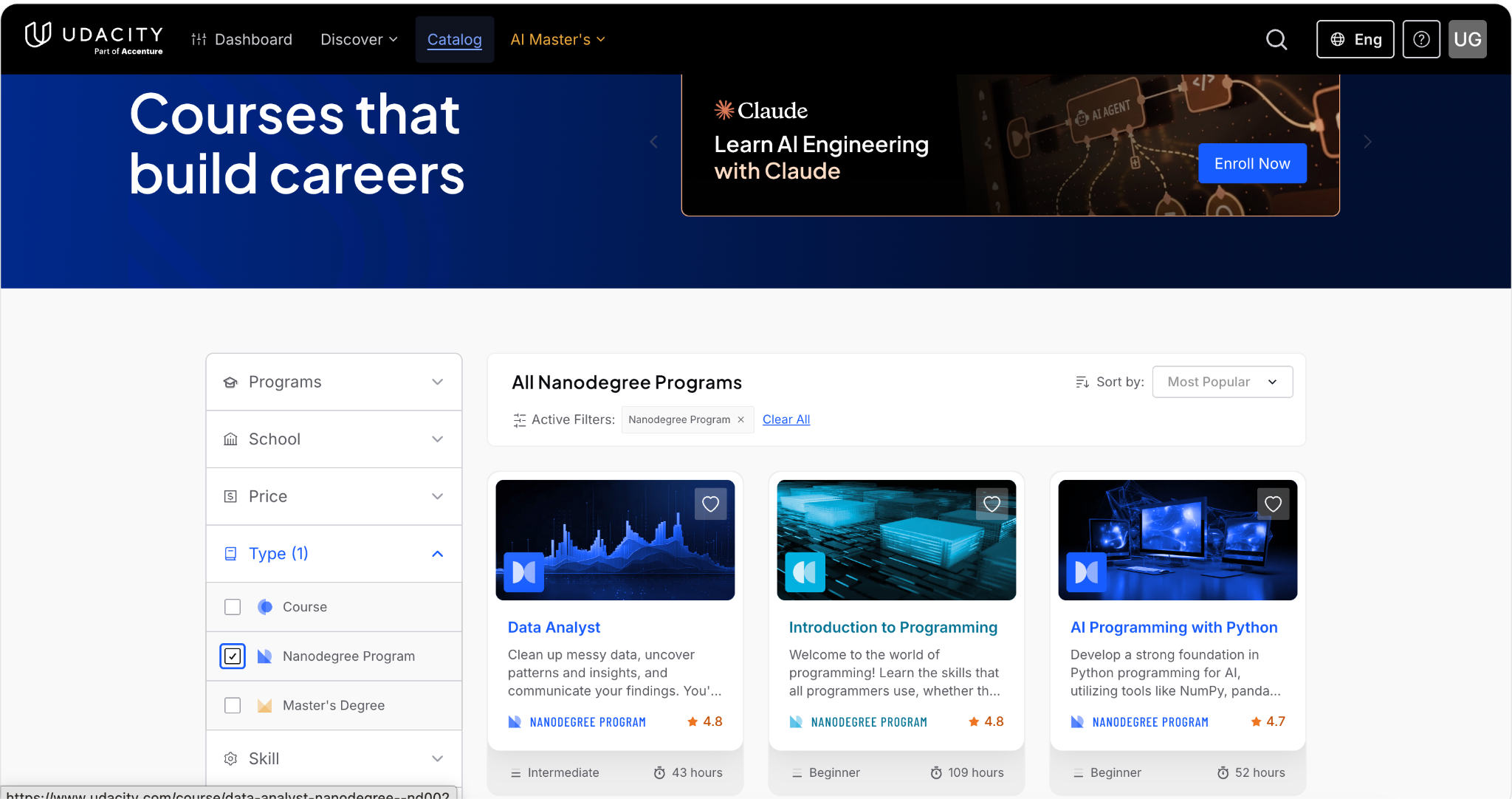Favorite AI Programming with Python heart icon
The height and width of the screenshot is (799, 1512).
tap(1273, 504)
